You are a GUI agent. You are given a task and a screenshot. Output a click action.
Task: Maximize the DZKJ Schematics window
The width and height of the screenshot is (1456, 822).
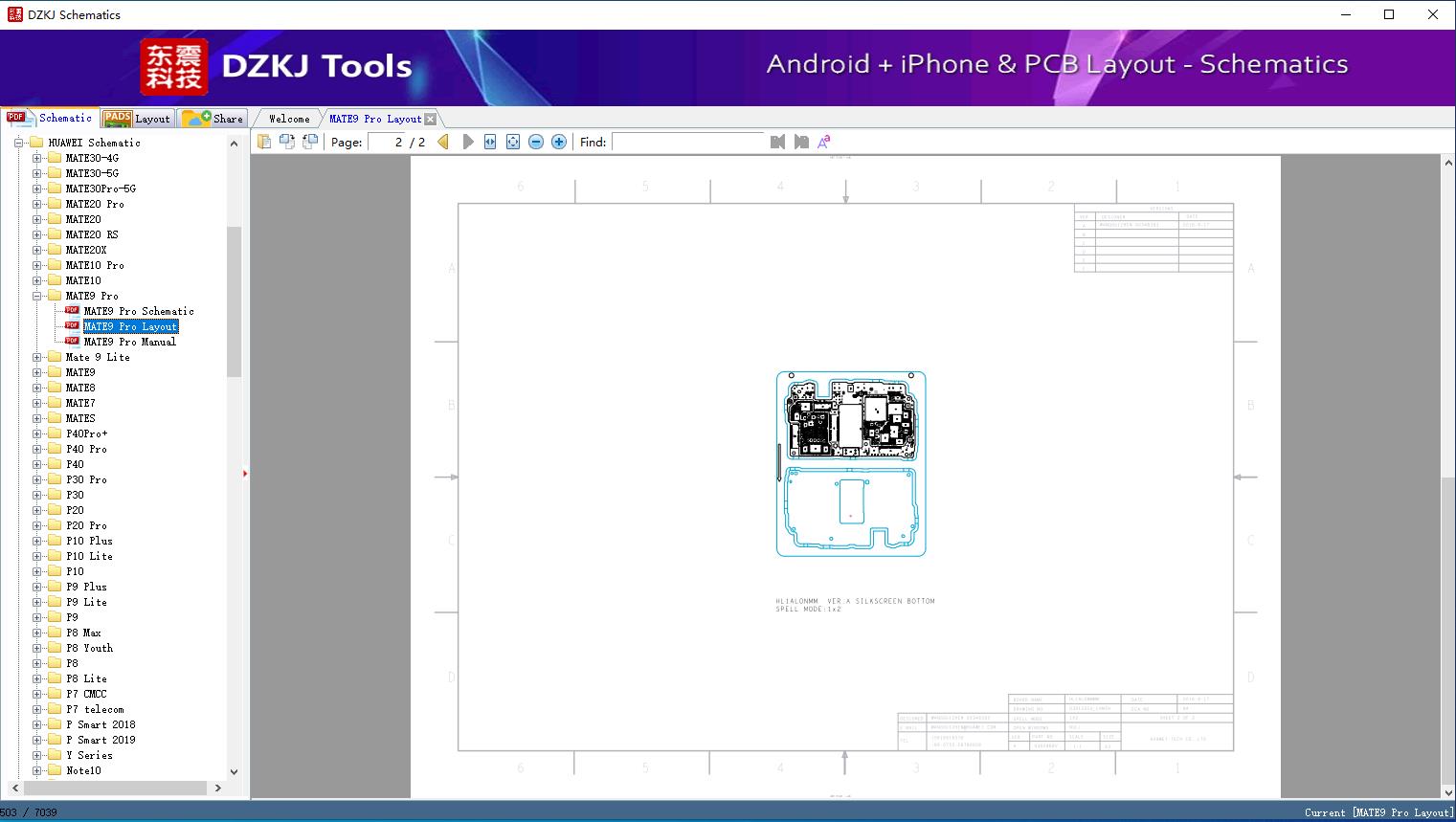(1389, 14)
